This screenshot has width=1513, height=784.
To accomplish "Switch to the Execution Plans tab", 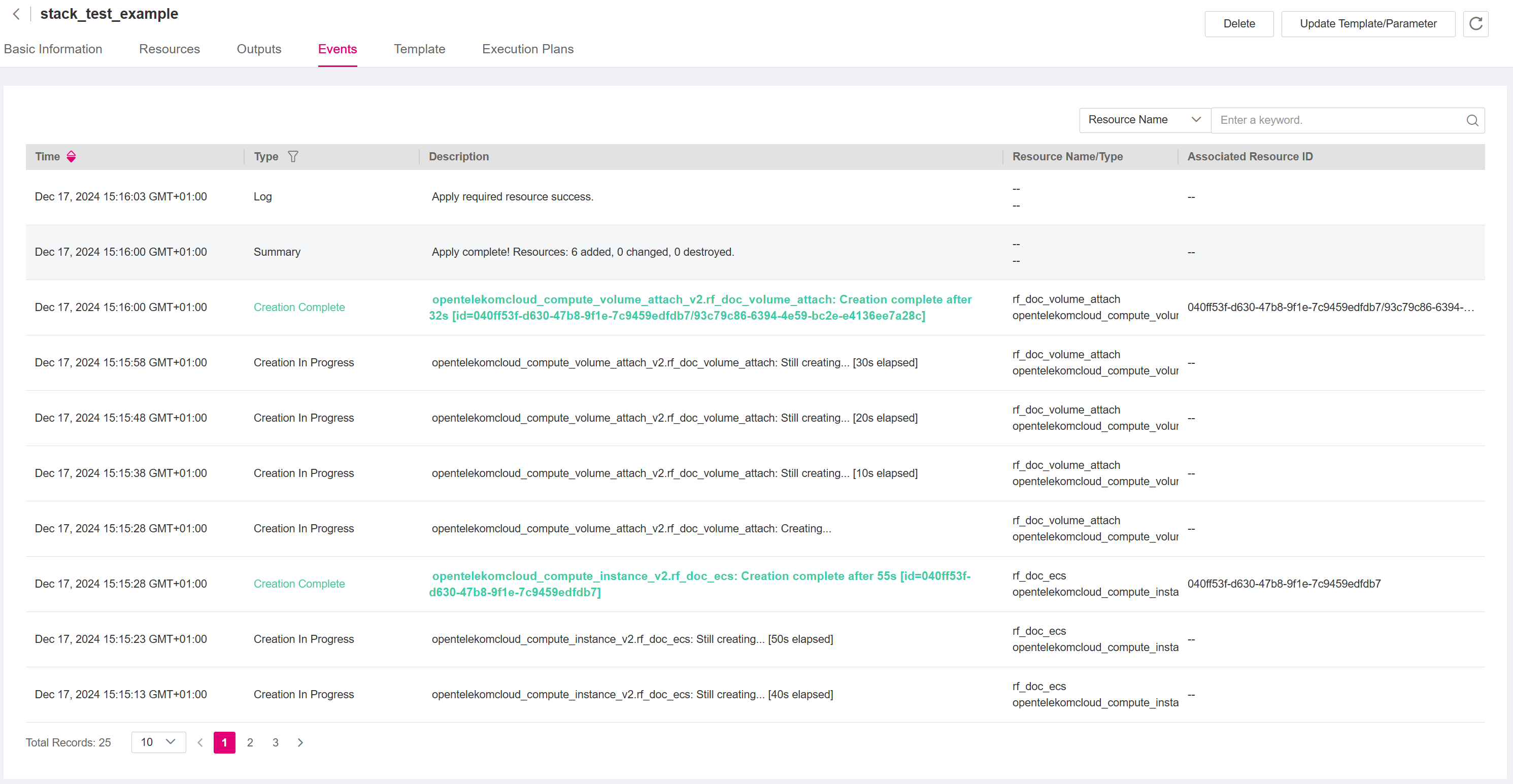I will point(527,49).
